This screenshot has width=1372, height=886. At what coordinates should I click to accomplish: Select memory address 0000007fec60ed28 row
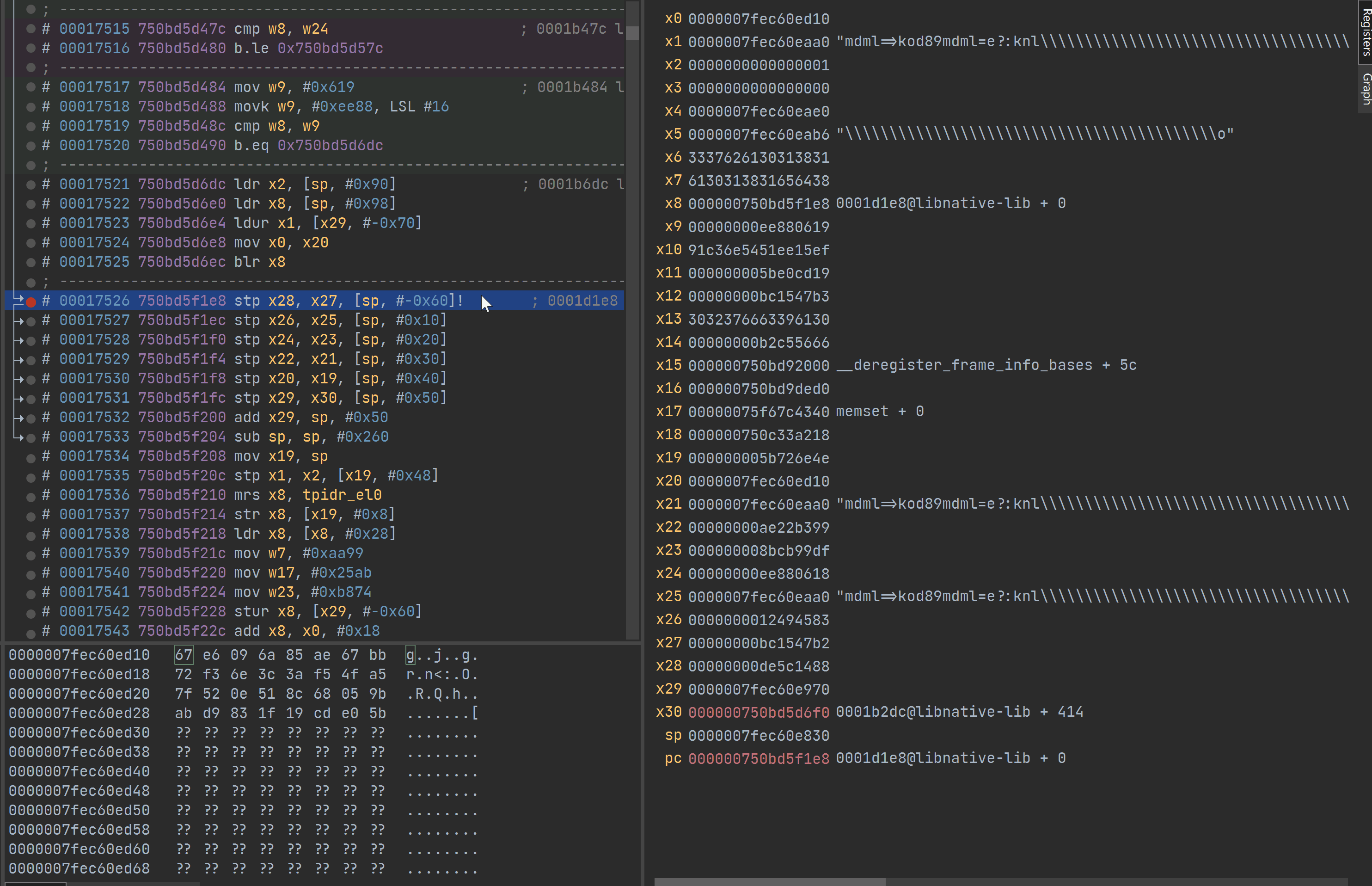coord(80,714)
